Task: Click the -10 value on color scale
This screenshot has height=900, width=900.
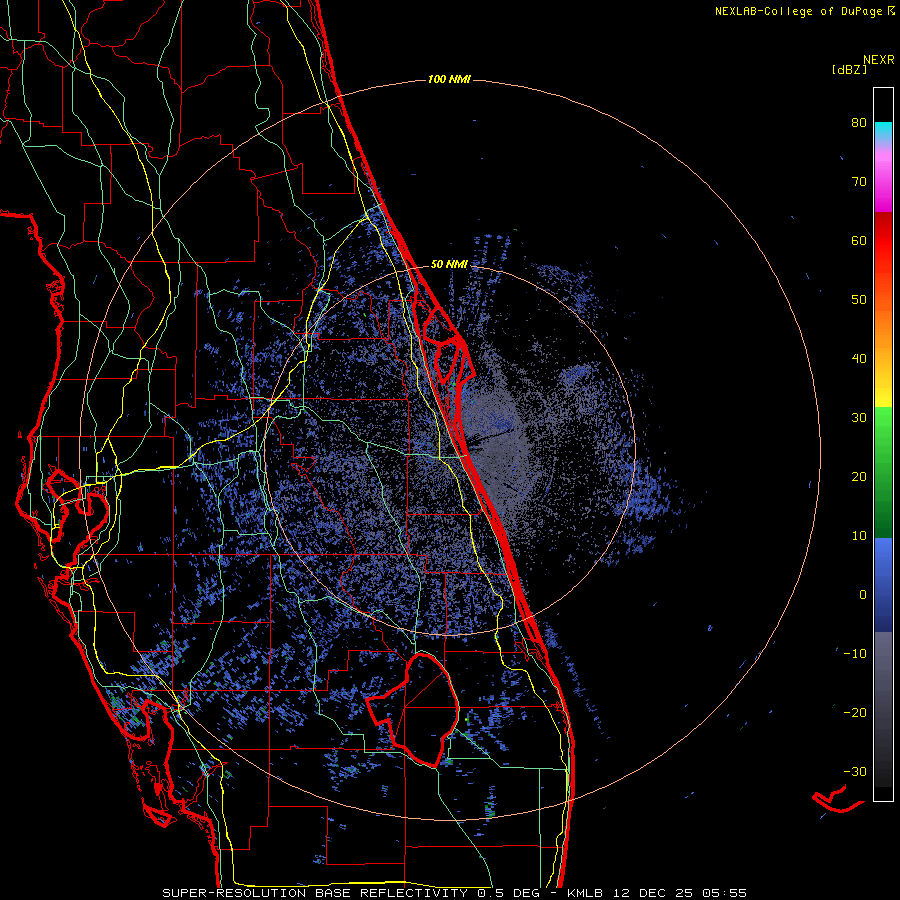Action: (x=855, y=654)
